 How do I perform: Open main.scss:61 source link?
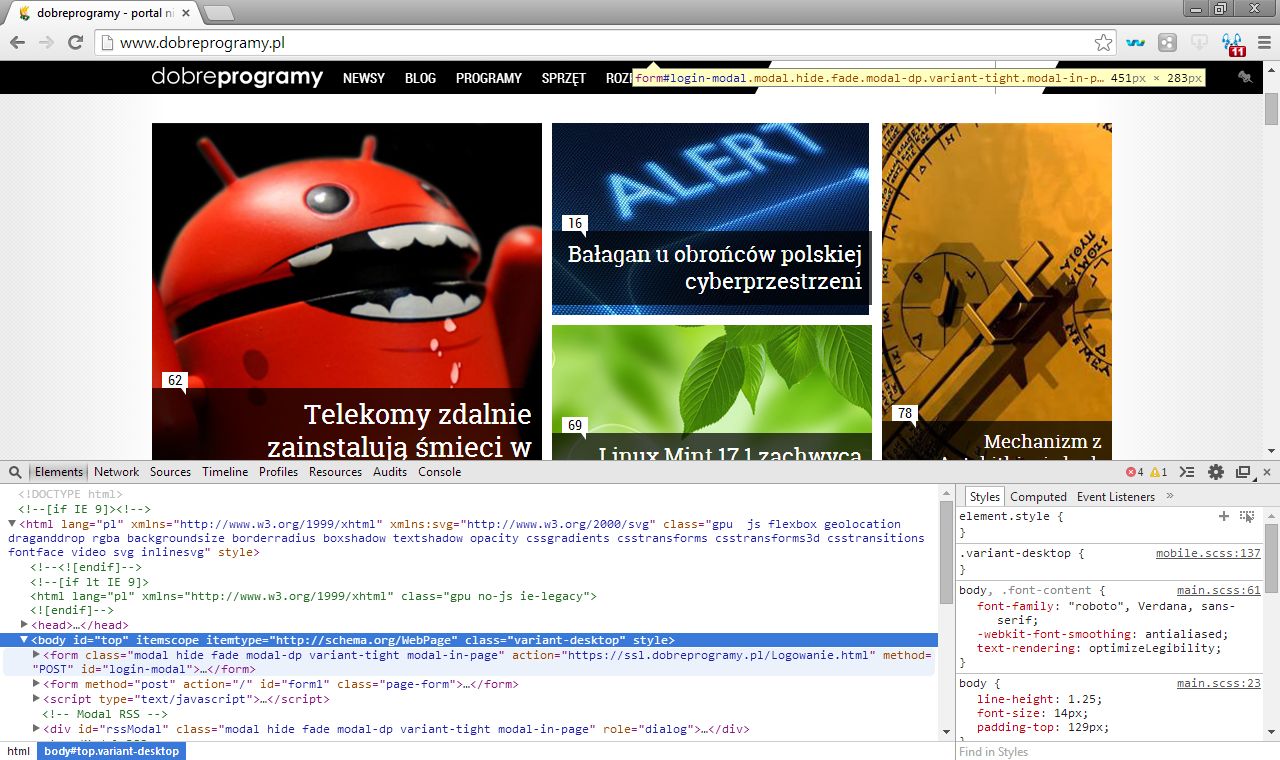(x=1219, y=590)
